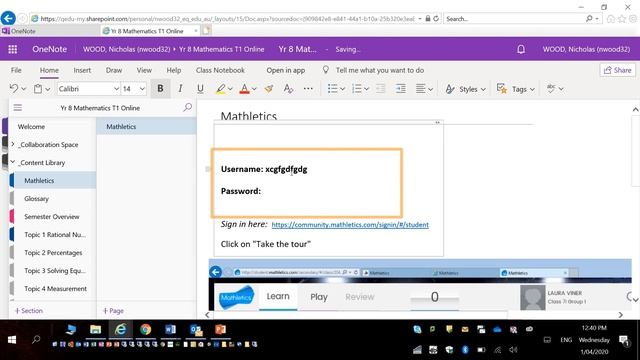Select the Welcome section

31,127
